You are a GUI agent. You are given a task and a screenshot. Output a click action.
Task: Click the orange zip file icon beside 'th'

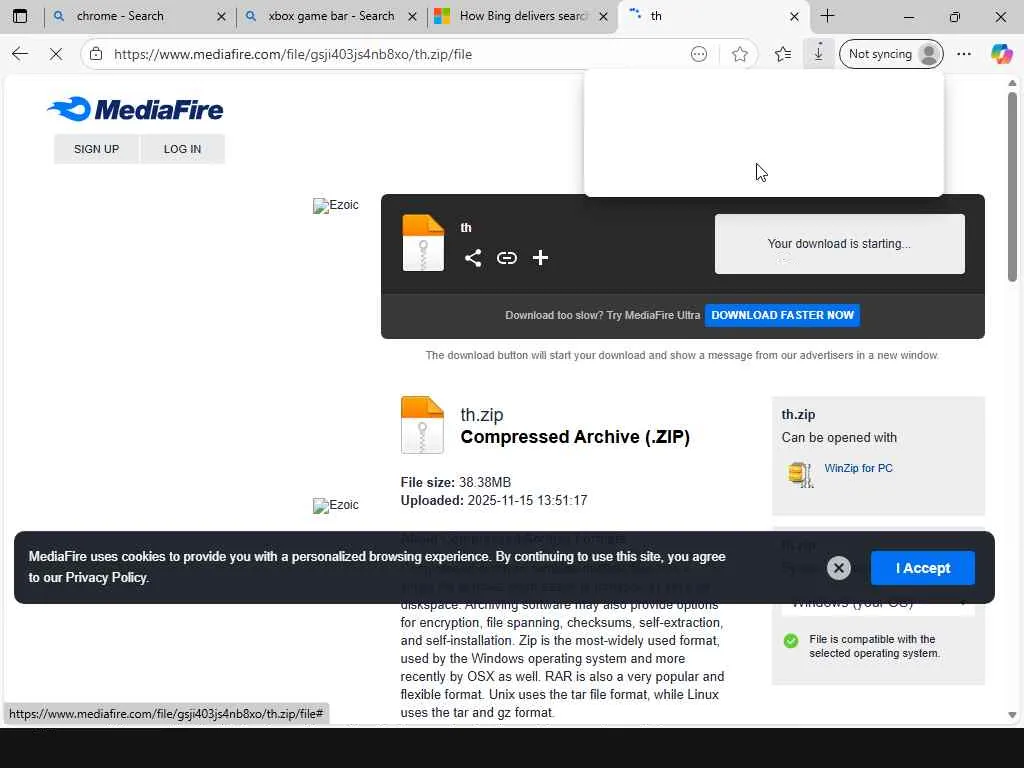[423, 243]
